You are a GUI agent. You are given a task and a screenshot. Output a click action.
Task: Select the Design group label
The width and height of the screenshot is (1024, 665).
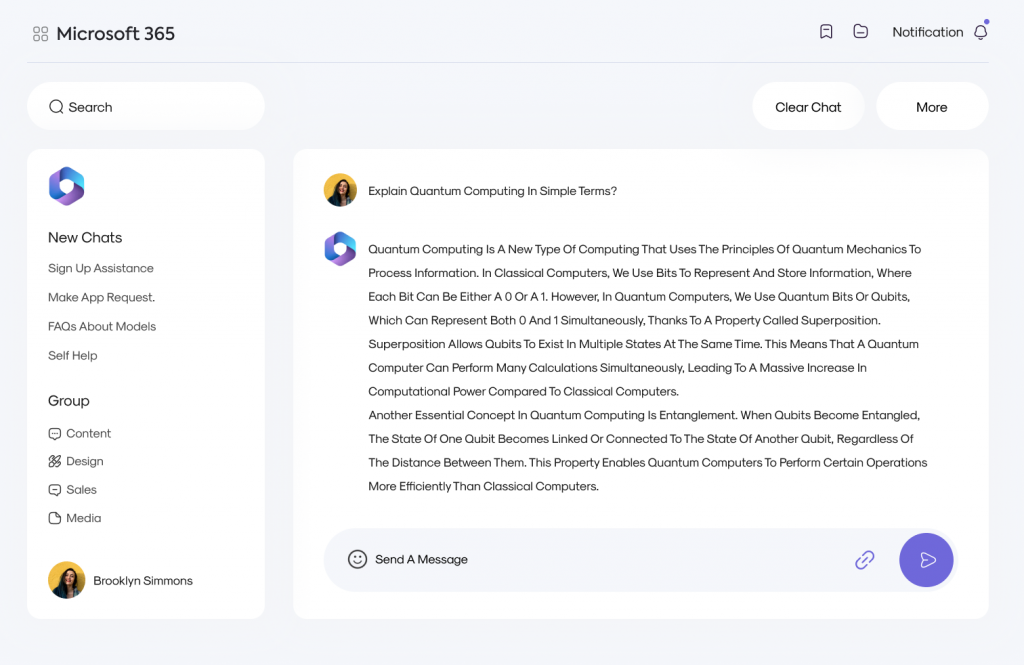[85, 461]
